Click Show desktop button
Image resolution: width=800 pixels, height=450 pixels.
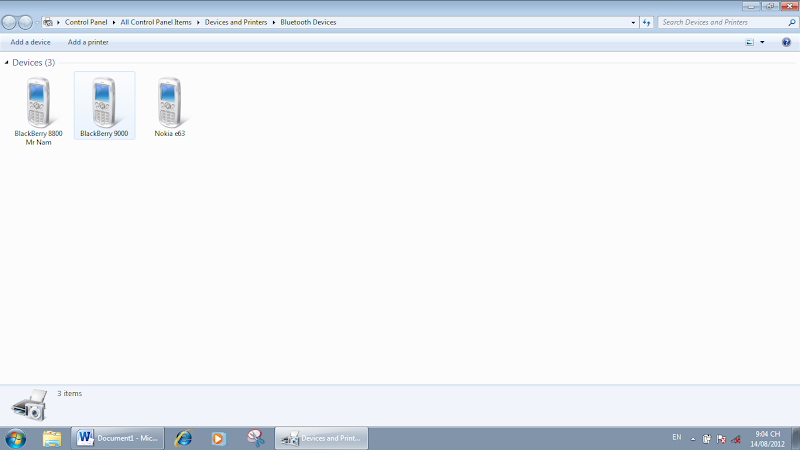click(795, 439)
